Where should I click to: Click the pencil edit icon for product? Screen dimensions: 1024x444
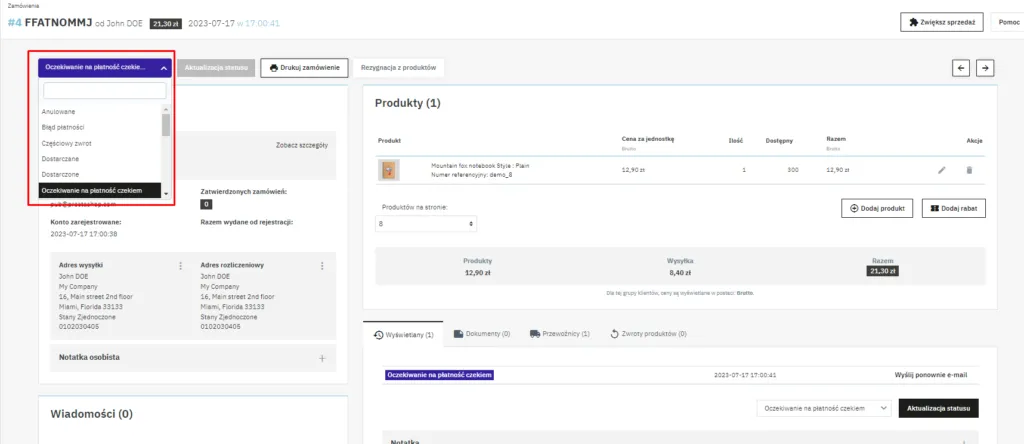tap(941, 170)
